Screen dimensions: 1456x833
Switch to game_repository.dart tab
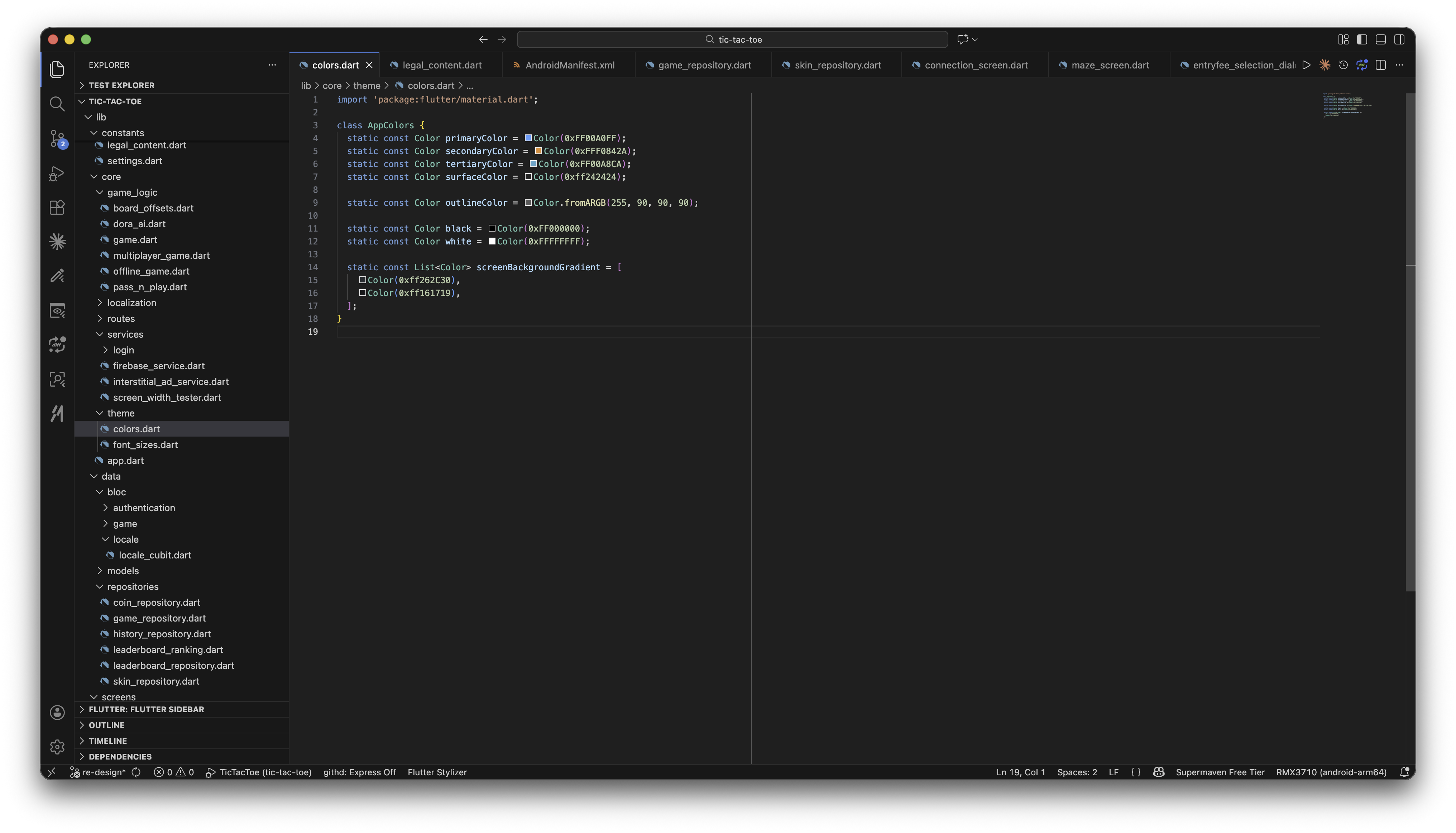coord(703,65)
